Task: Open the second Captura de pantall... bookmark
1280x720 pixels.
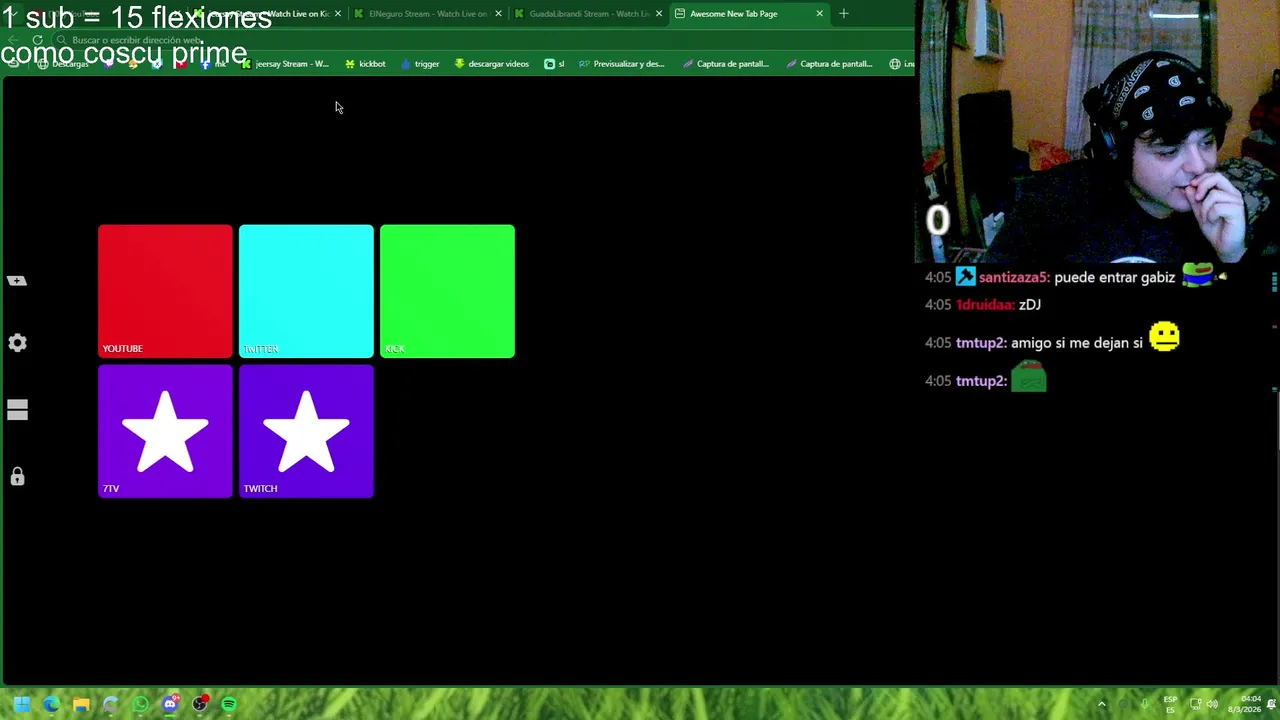Action: click(829, 64)
